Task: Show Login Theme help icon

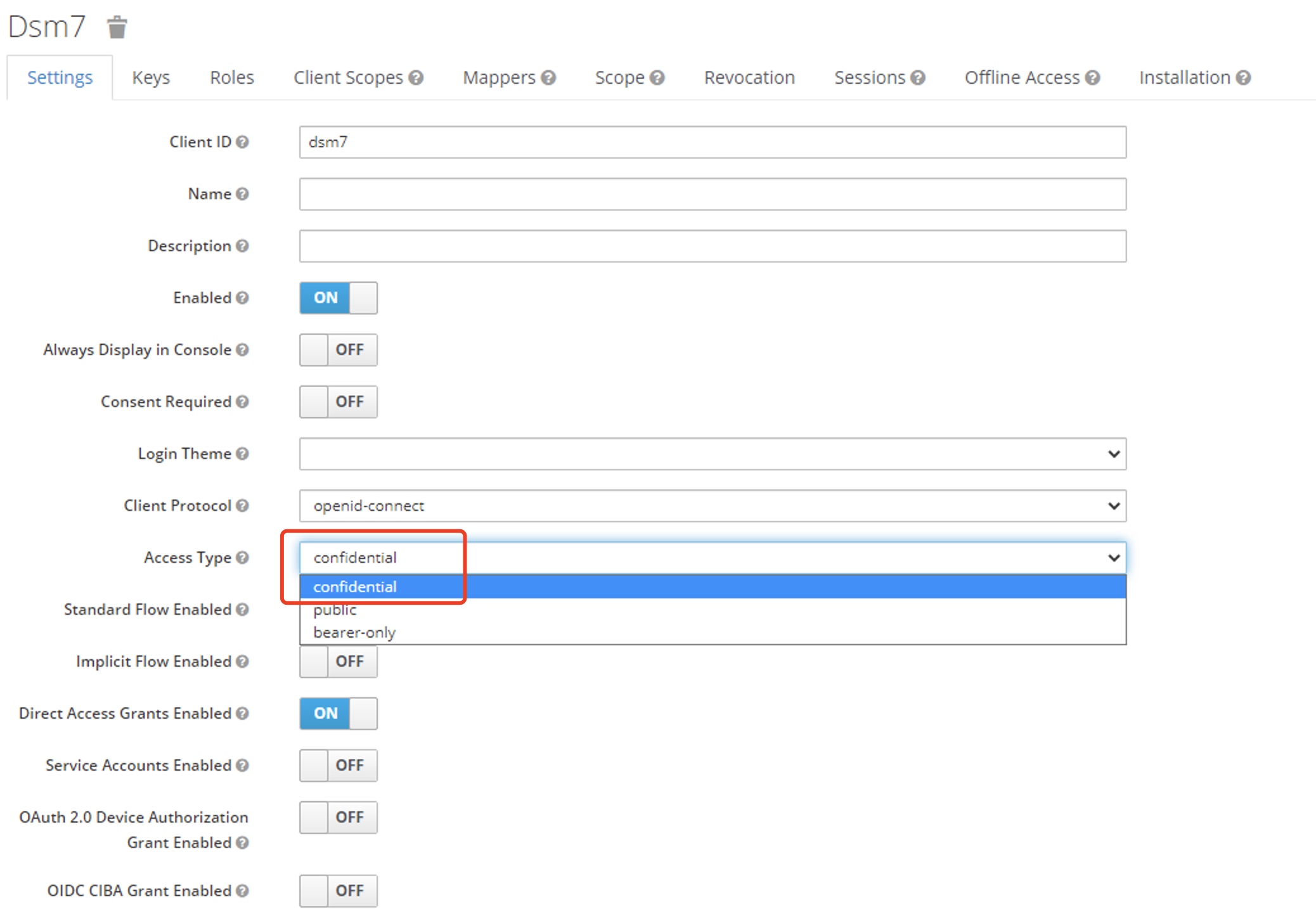Action: [242, 454]
